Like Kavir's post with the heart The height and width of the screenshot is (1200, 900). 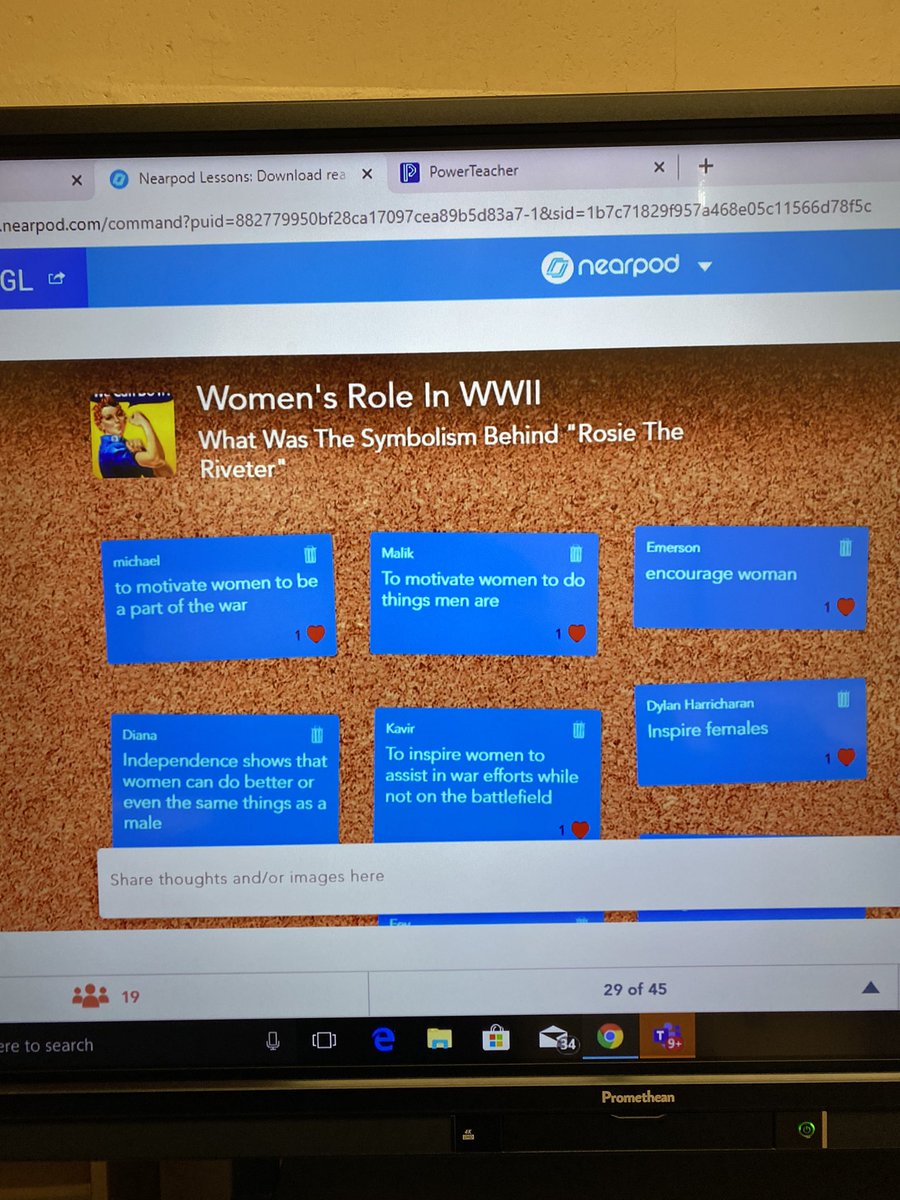[580, 829]
